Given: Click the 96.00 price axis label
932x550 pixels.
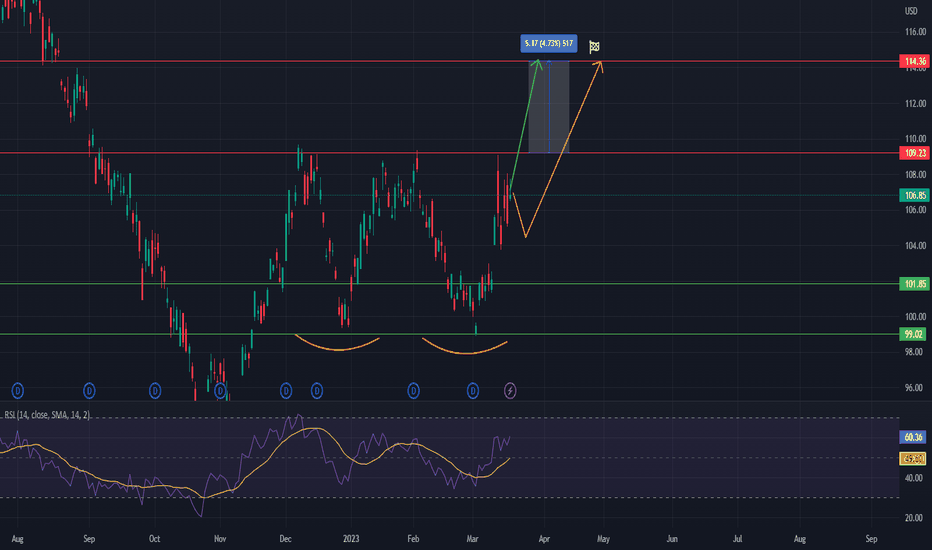Looking at the screenshot, I should 914,388.
